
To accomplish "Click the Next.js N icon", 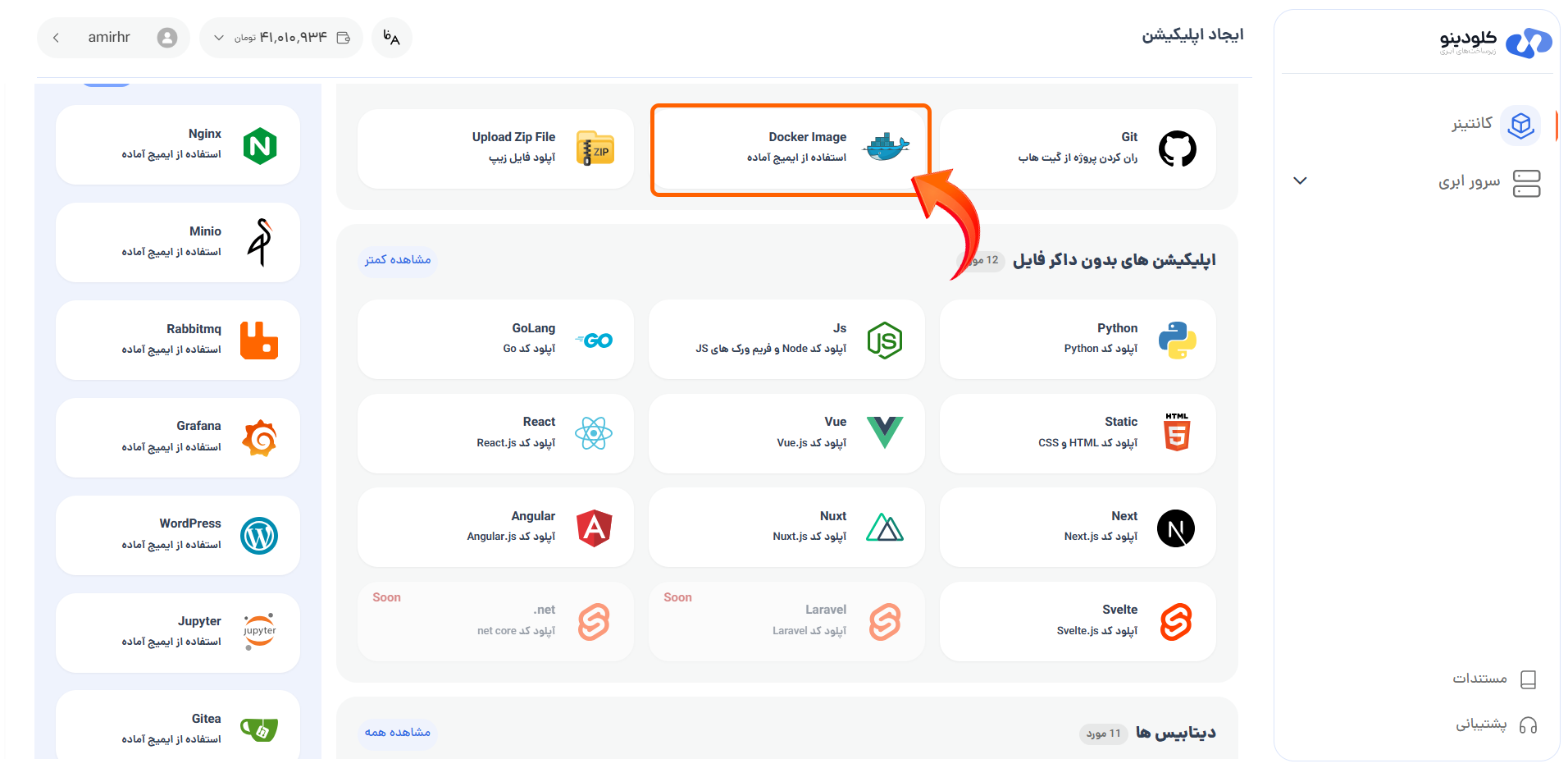I will 1176,528.
